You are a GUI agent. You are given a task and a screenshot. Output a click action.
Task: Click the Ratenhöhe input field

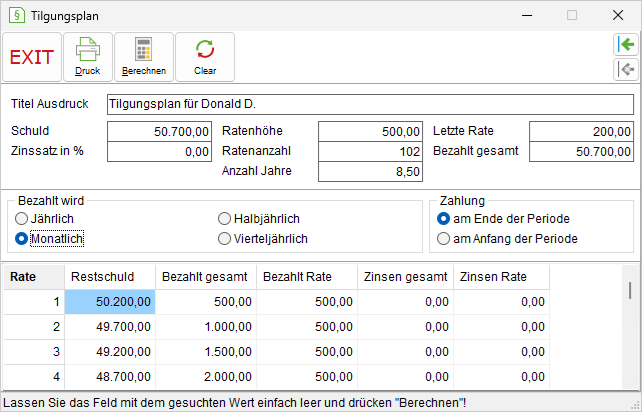(370, 131)
